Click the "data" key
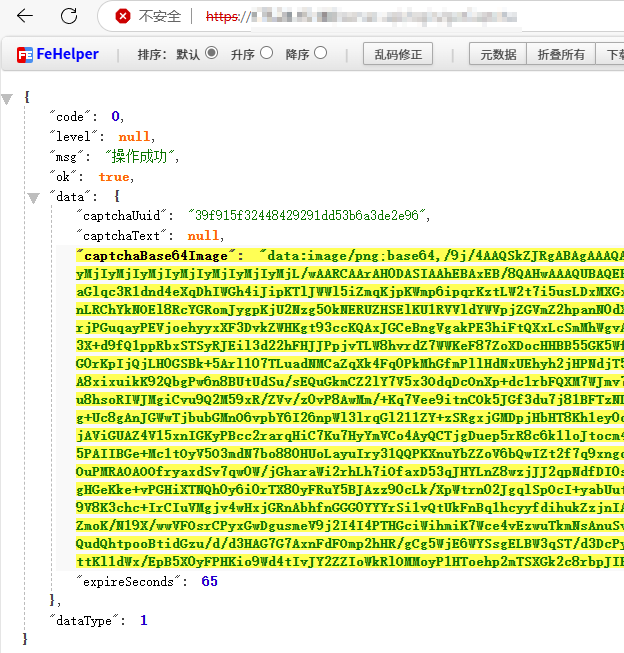This screenshot has width=624, height=653. (x=70, y=197)
